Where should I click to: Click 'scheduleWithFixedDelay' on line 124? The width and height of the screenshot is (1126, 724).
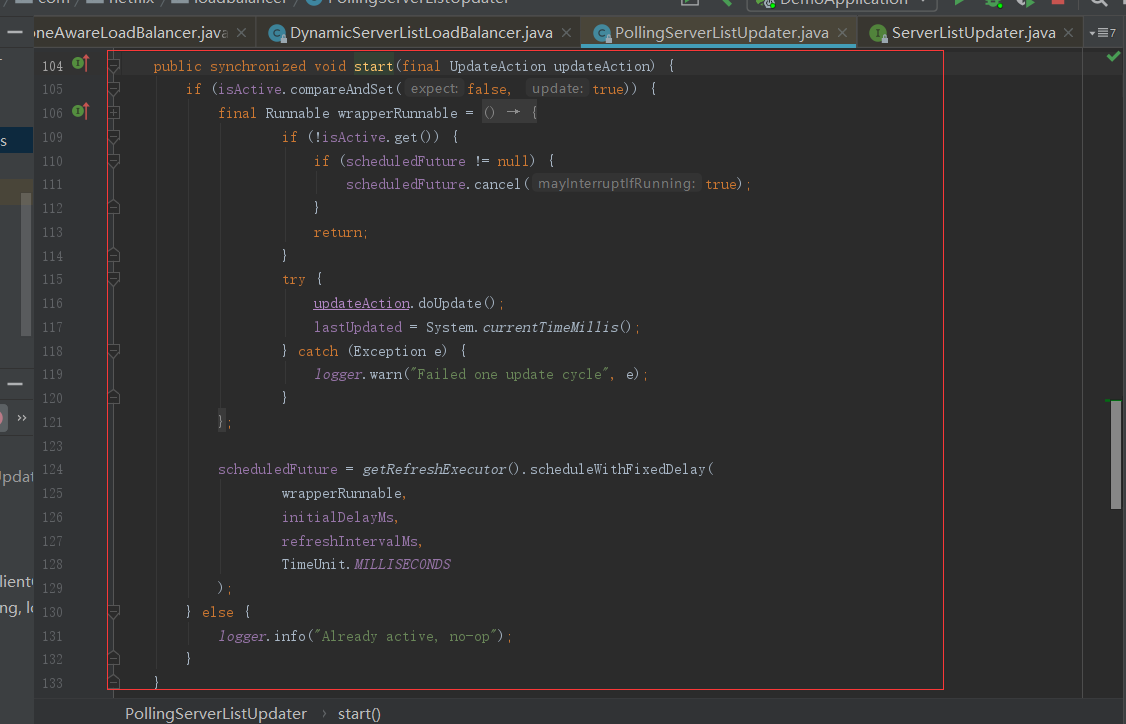coord(618,469)
